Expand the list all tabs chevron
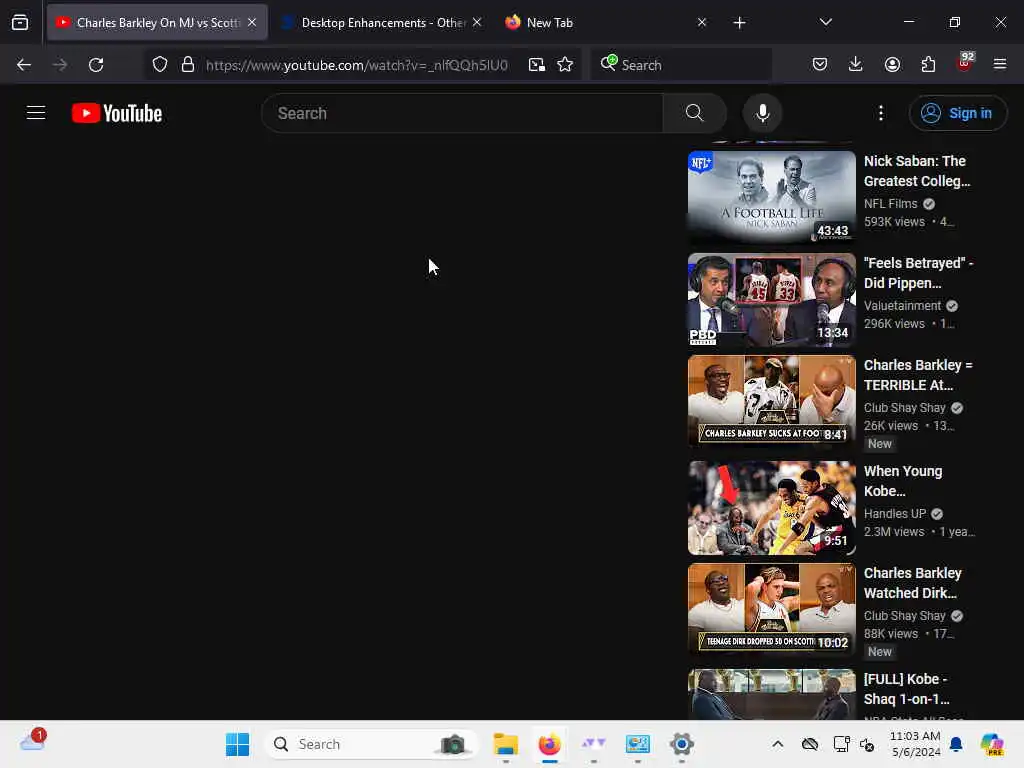The image size is (1024, 768). (825, 22)
